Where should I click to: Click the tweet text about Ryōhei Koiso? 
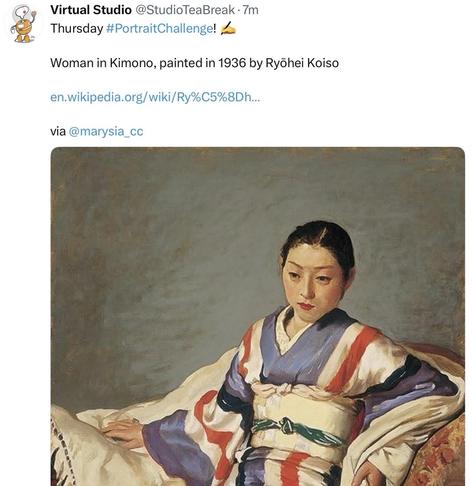tap(194, 63)
